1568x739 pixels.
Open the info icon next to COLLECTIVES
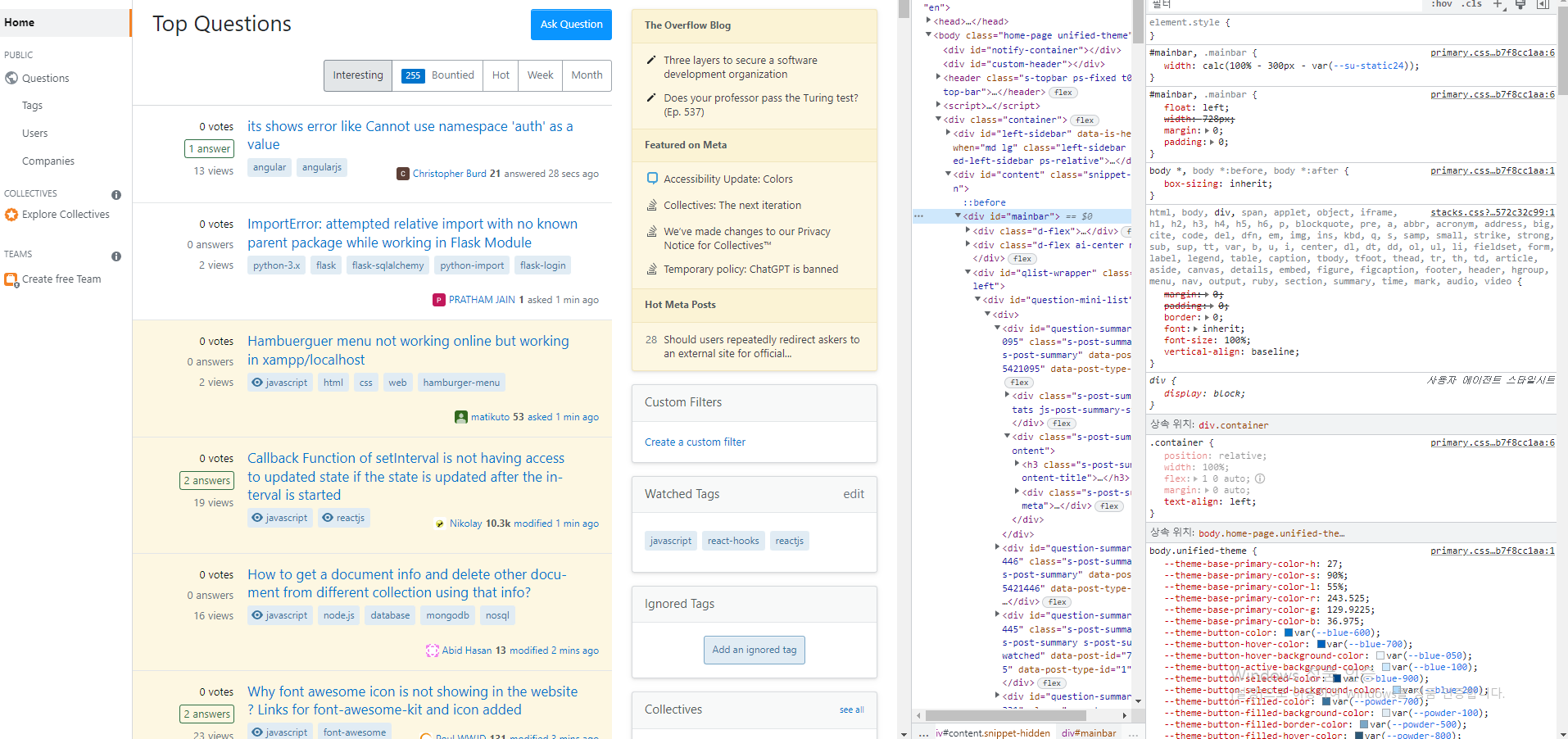tap(116, 195)
